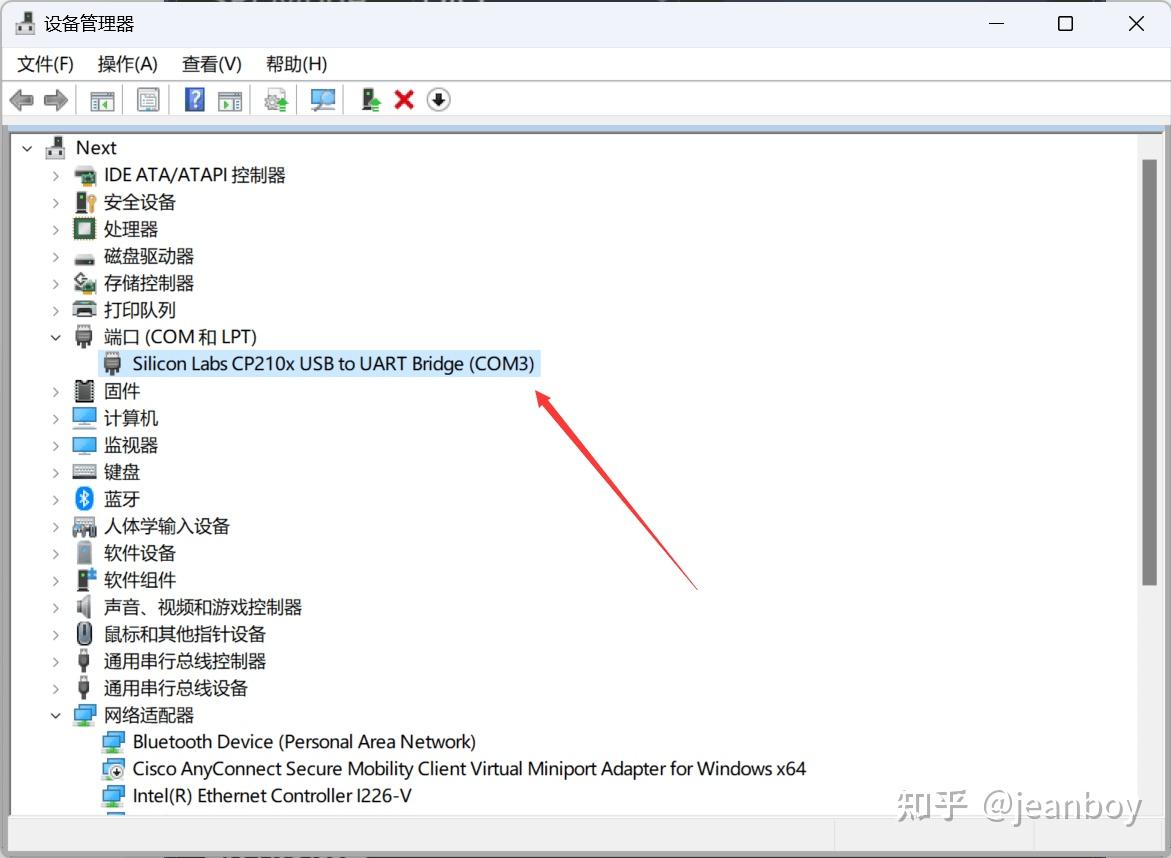Expand the 处理器 category

55,228
